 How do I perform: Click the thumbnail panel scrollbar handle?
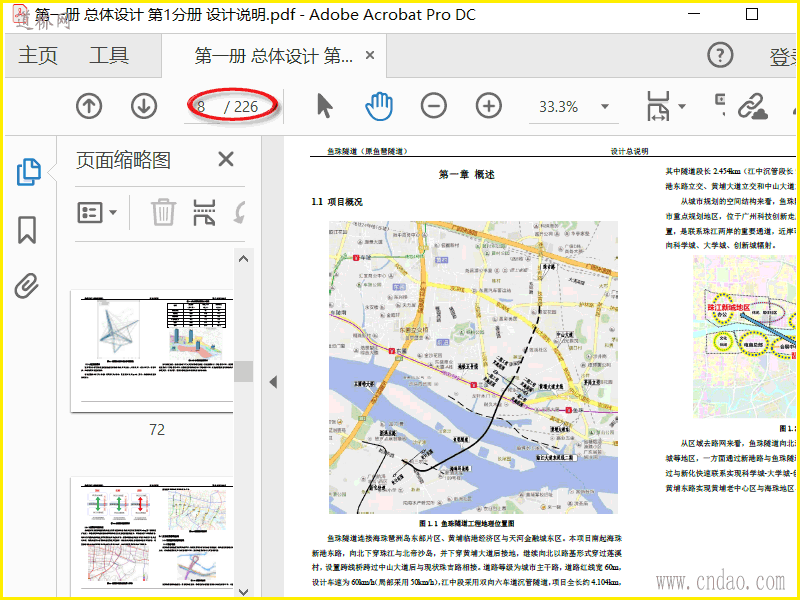pos(243,371)
